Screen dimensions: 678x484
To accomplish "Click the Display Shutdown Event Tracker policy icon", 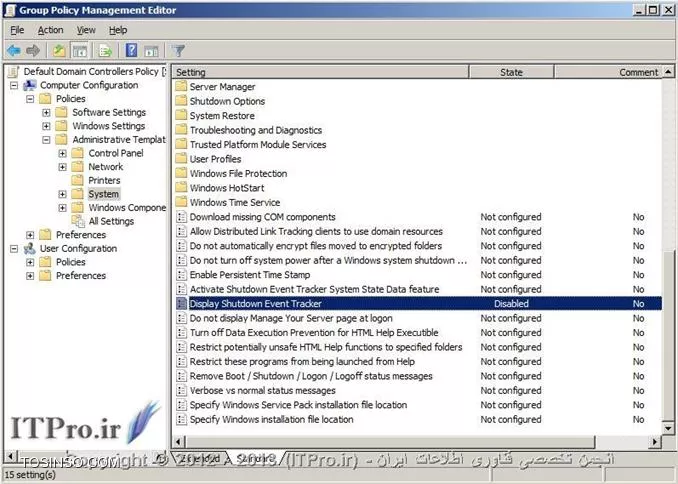I will 182,303.
